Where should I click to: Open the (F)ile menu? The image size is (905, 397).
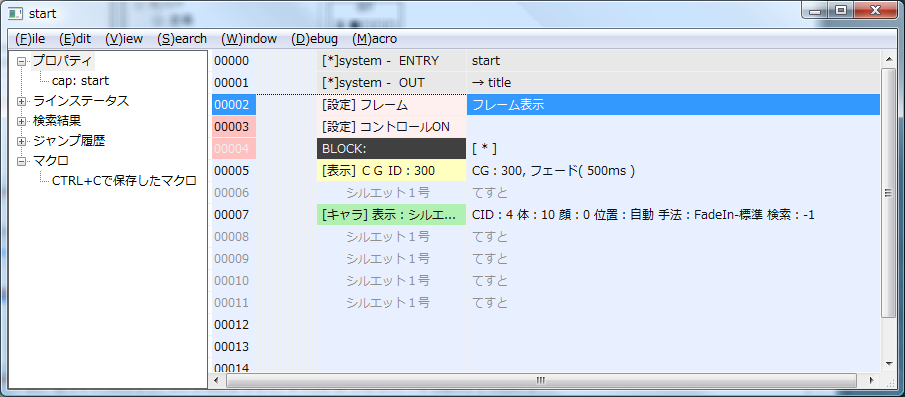pyautogui.click(x=30, y=39)
